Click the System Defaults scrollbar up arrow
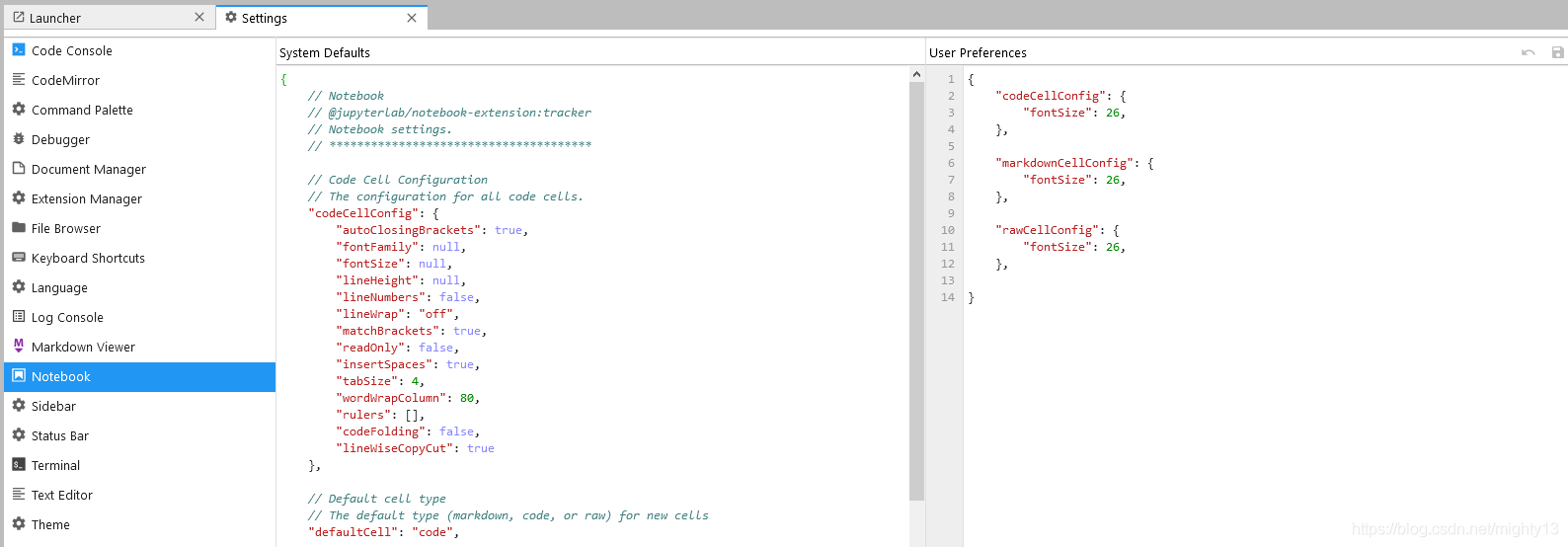 pyautogui.click(x=916, y=74)
